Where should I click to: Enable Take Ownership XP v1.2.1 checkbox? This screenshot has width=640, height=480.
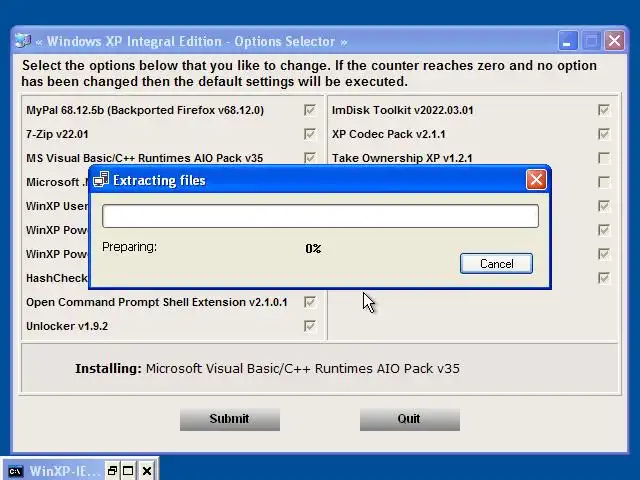604,158
